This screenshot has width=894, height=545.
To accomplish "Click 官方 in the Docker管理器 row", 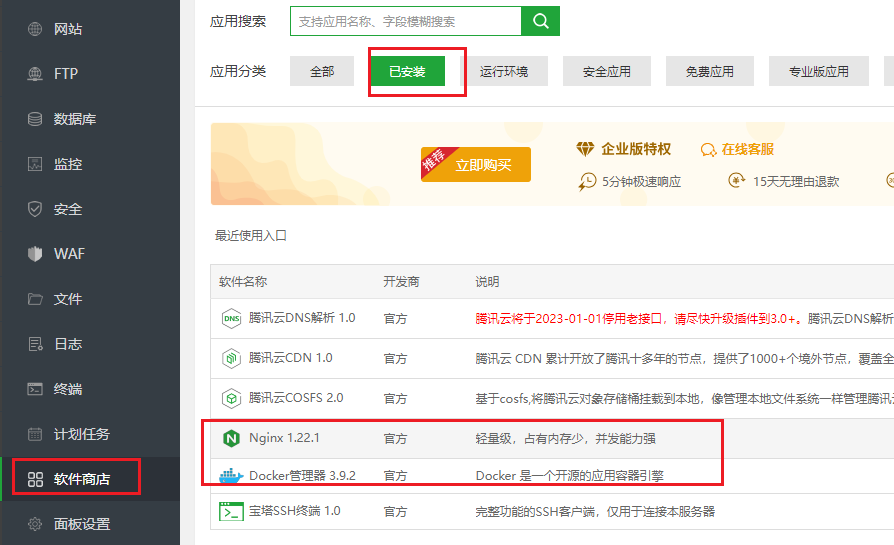I will coord(395,475).
